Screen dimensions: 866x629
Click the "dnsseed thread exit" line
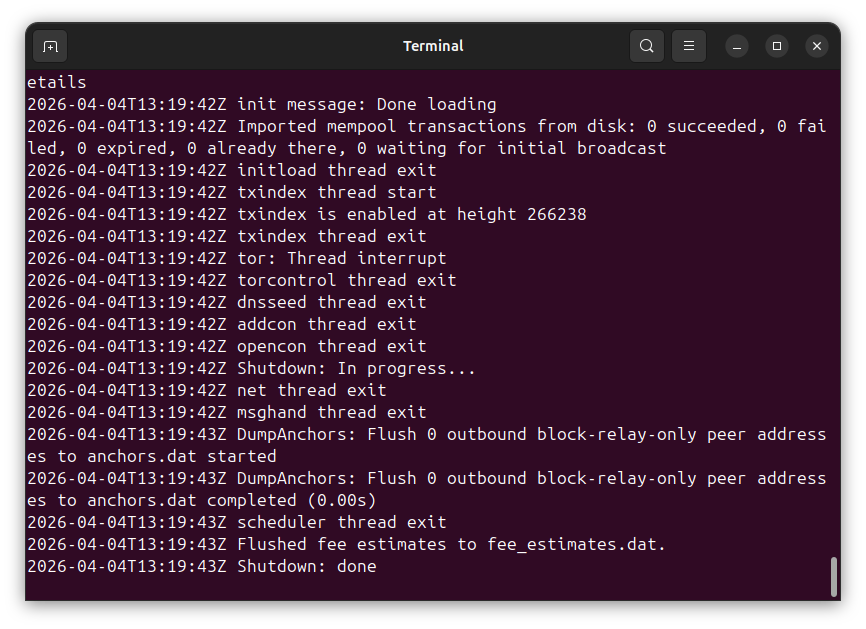(x=331, y=302)
